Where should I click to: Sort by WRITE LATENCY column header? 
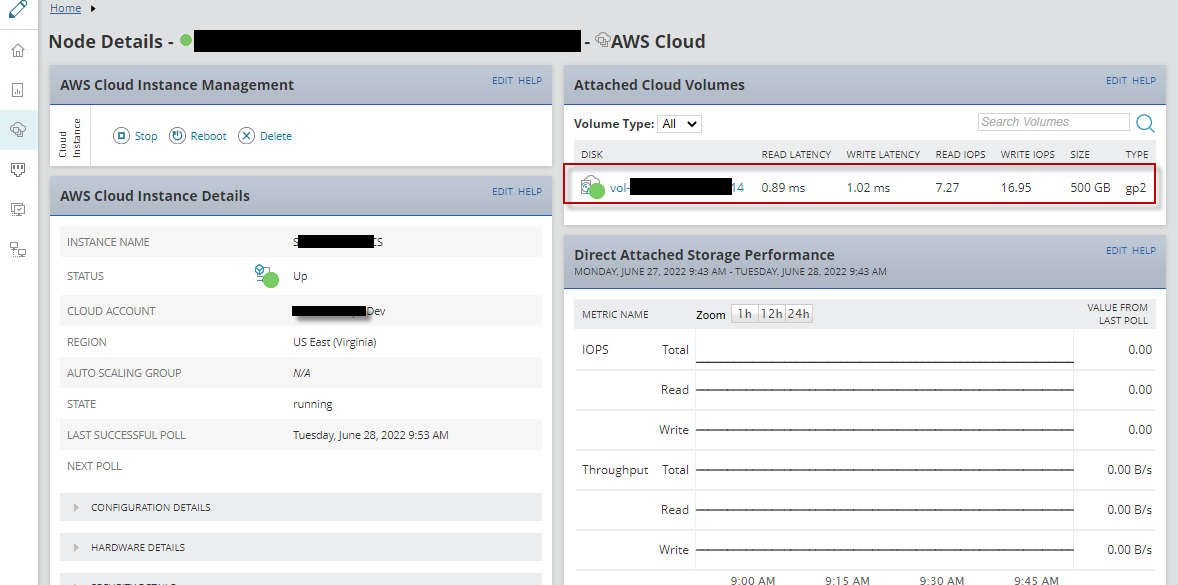(884, 154)
